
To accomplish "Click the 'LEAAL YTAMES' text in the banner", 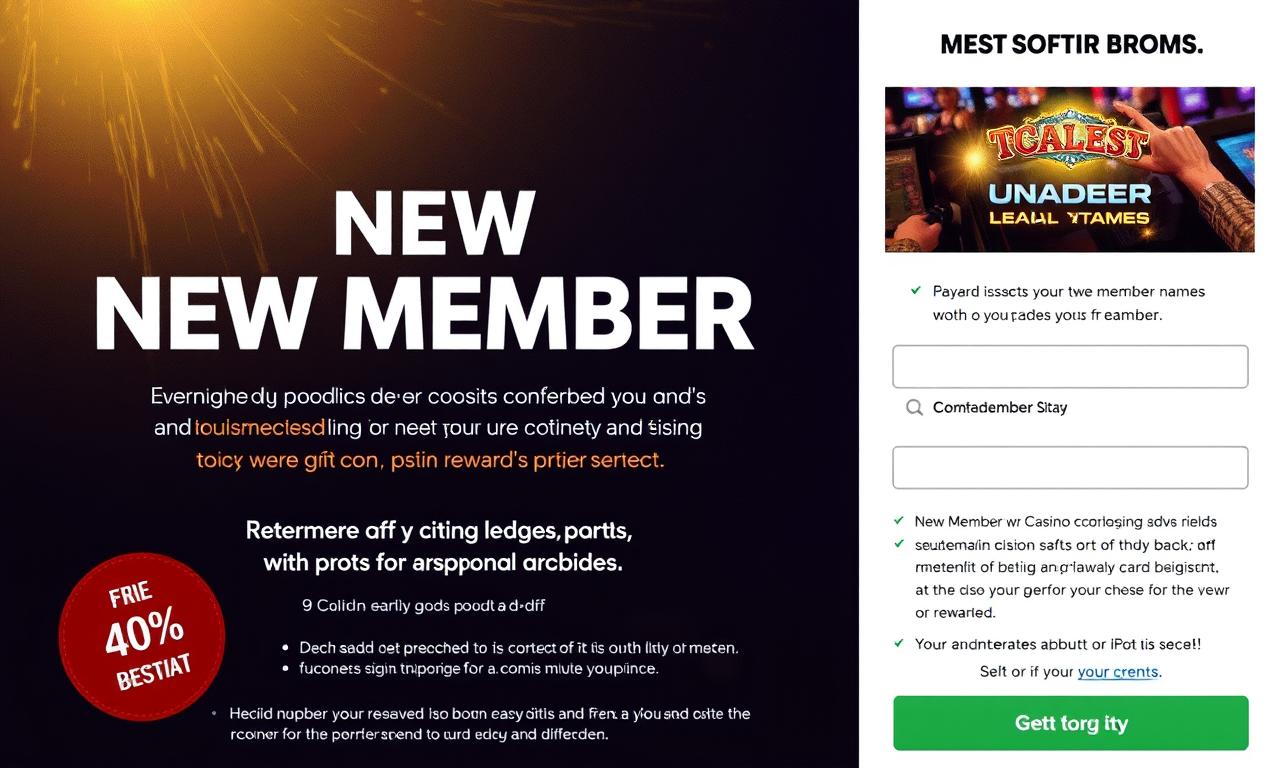I will click(1070, 218).
